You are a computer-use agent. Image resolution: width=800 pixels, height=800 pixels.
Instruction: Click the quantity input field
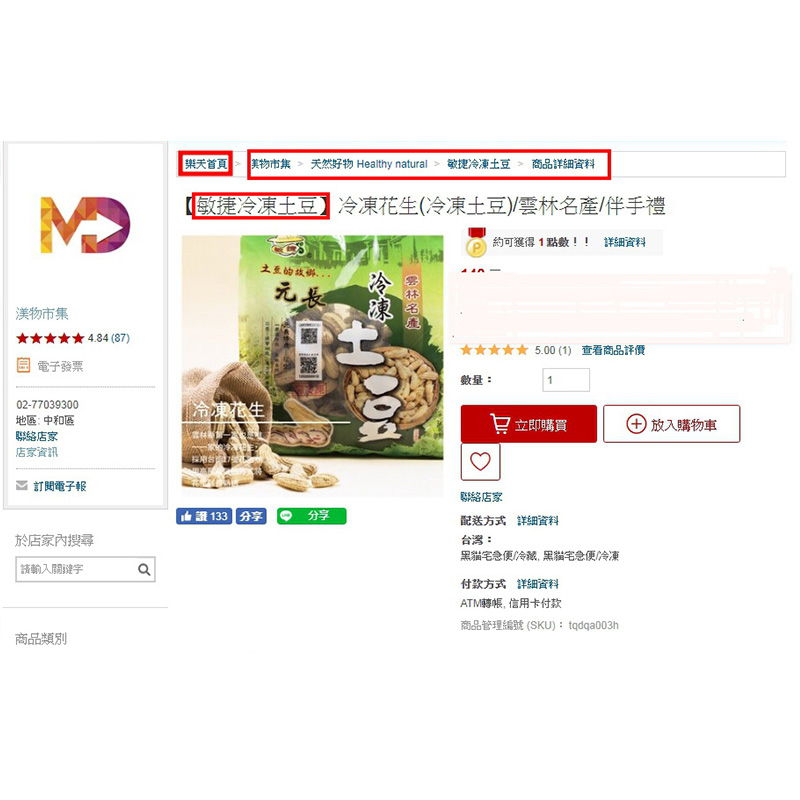pos(566,380)
